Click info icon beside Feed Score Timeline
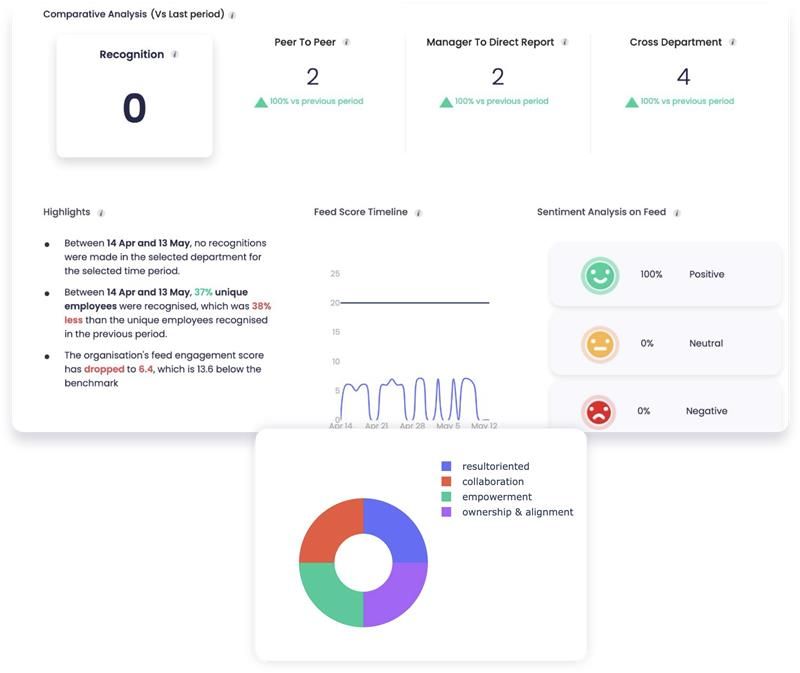Screen dimensions: 800x673 (418, 213)
